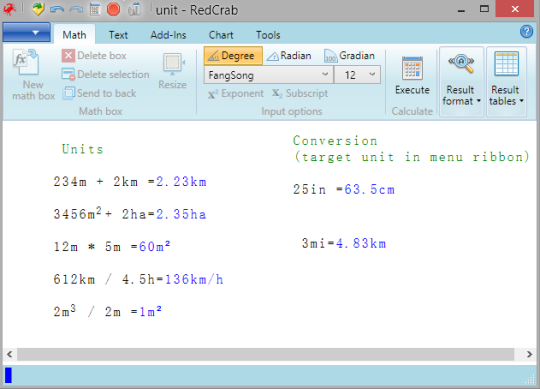540x389 pixels.
Task: Click Delete box red X icon
Action: click(68, 55)
